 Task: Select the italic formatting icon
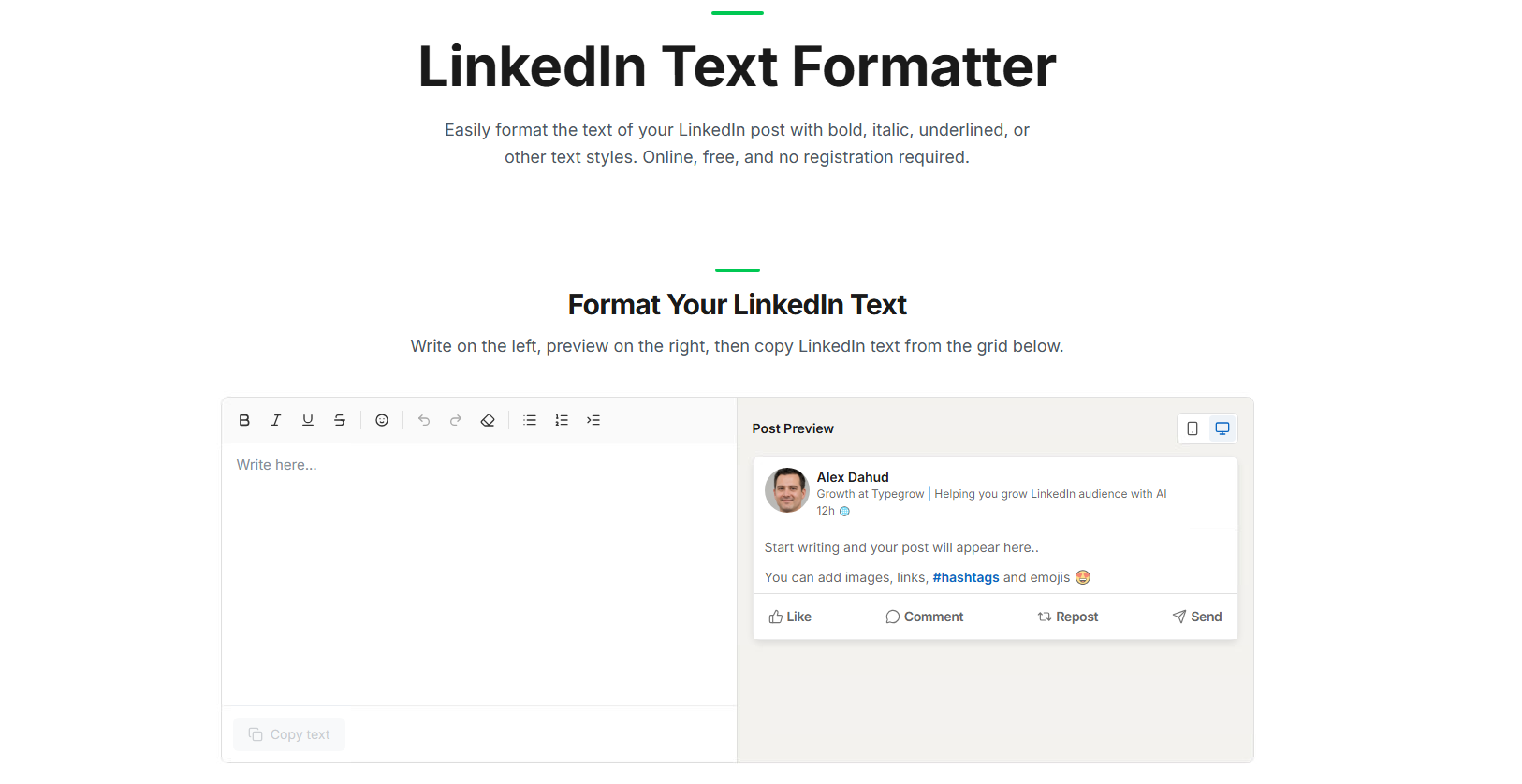[x=275, y=419]
